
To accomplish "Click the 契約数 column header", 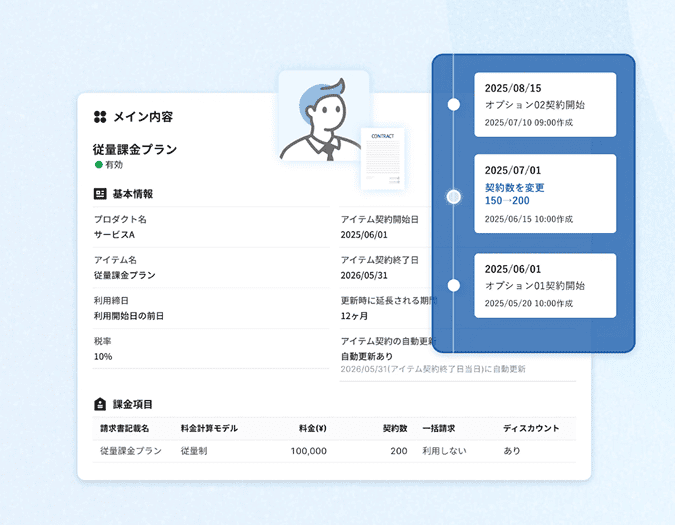I will 394,428.
